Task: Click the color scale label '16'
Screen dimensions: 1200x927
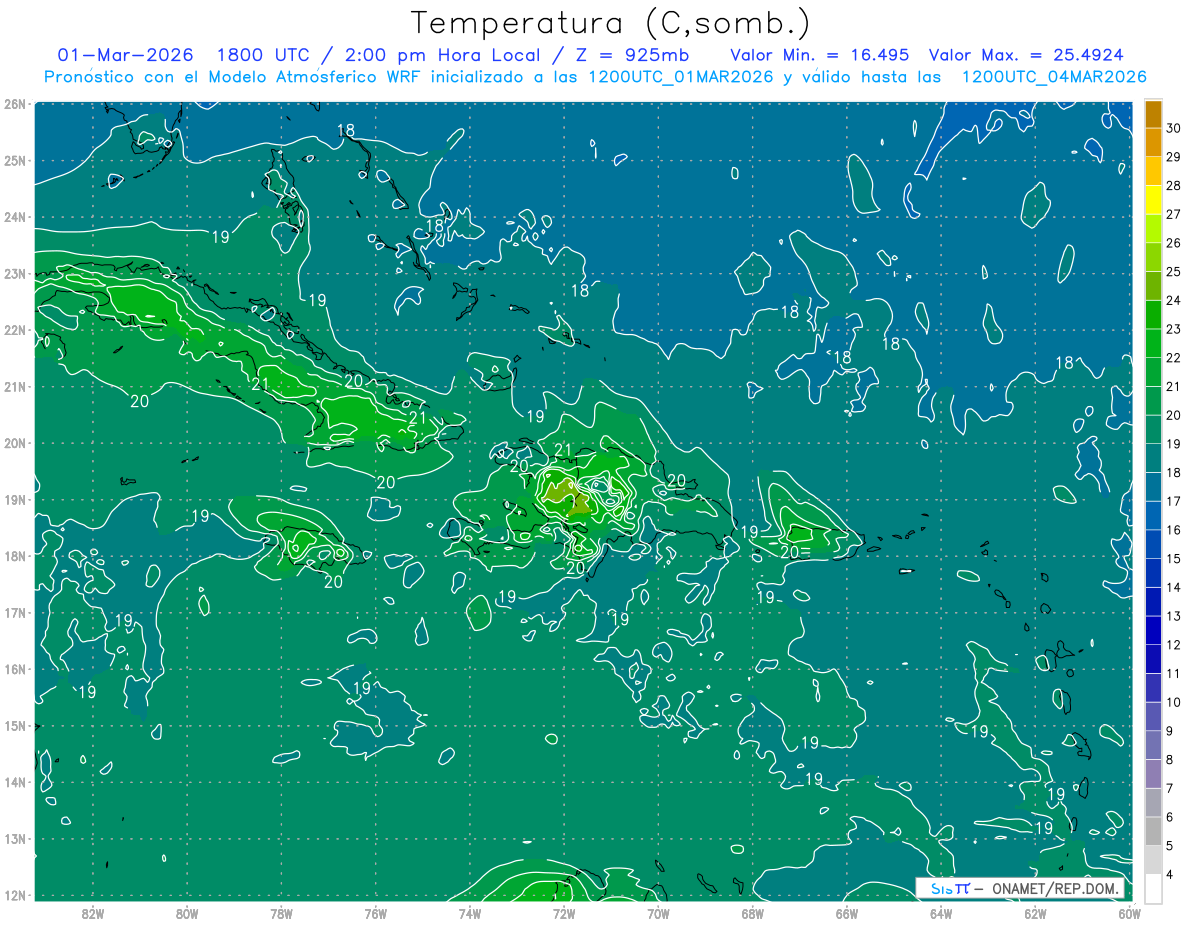Action: (1174, 530)
